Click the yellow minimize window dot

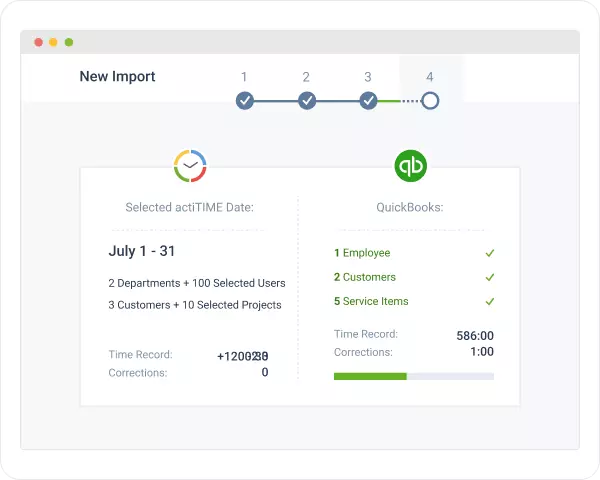coord(53,42)
